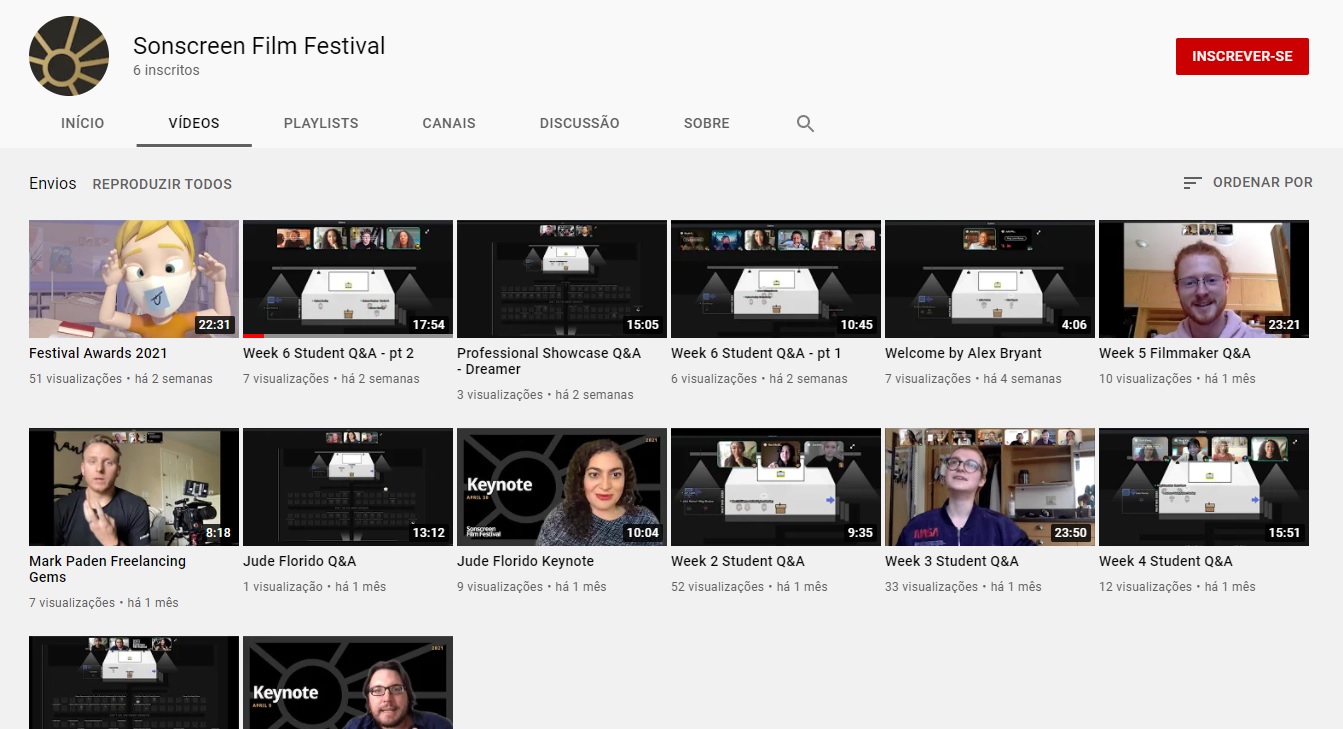This screenshot has height=729, width=1343.
Task: Switch to the Início tab
Action: (x=82, y=124)
